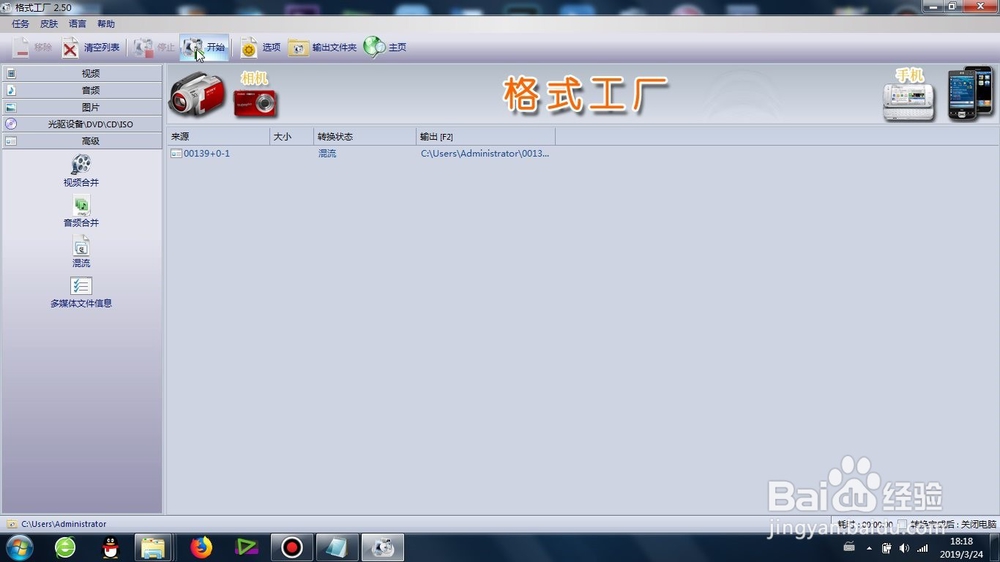Expand the 图片 category in sidebar
The height and width of the screenshot is (562, 1000).
pos(82,107)
